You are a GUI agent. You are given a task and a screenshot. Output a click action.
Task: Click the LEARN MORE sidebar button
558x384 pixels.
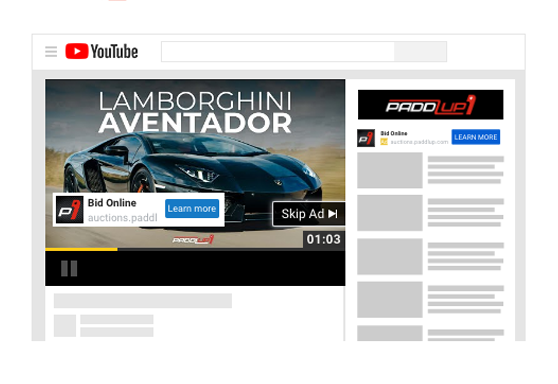tap(476, 137)
